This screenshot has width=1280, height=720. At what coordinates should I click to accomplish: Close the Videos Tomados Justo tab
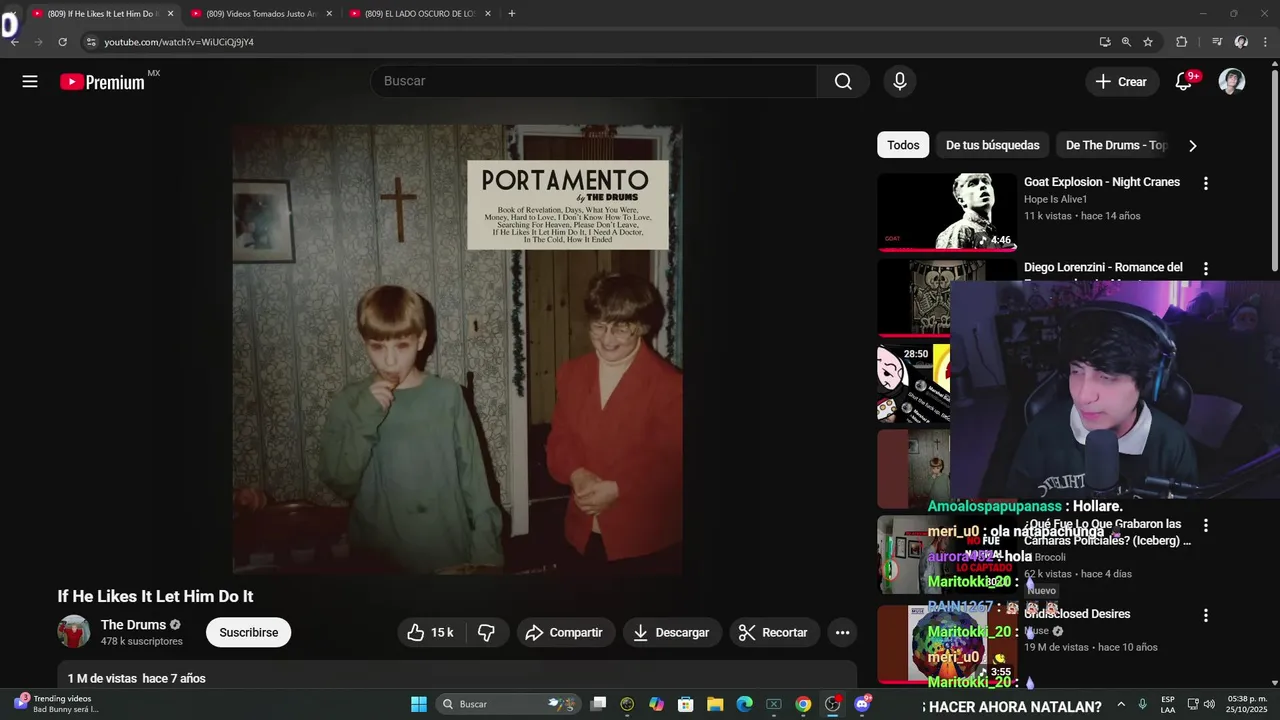pyautogui.click(x=328, y=14)
